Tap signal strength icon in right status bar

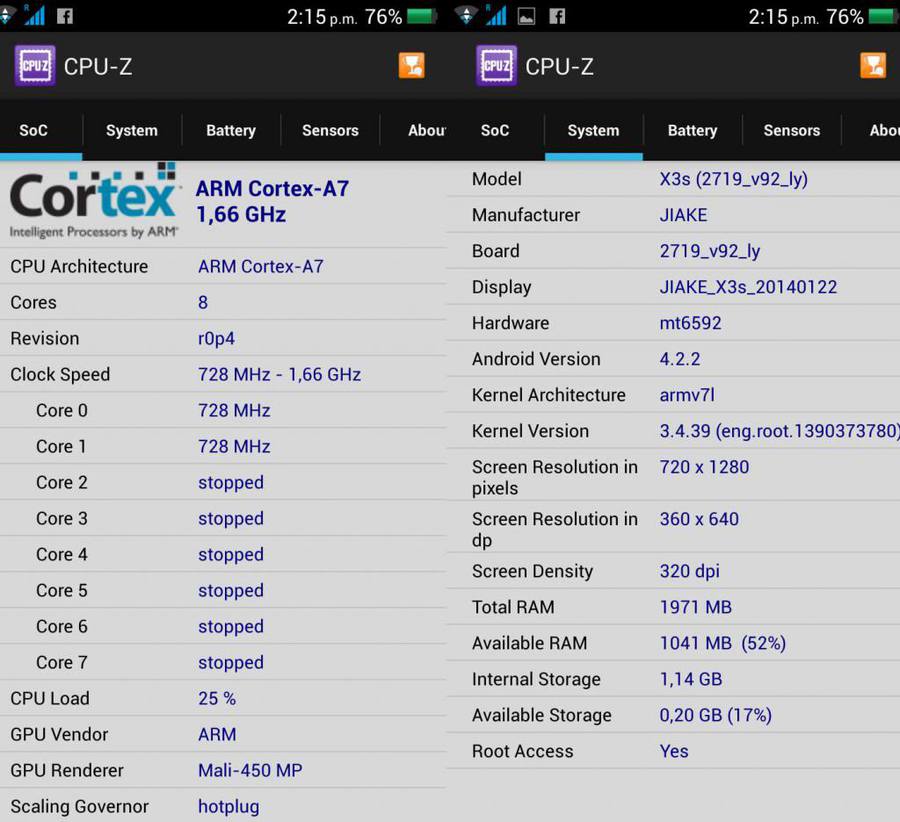coord(496,15)
